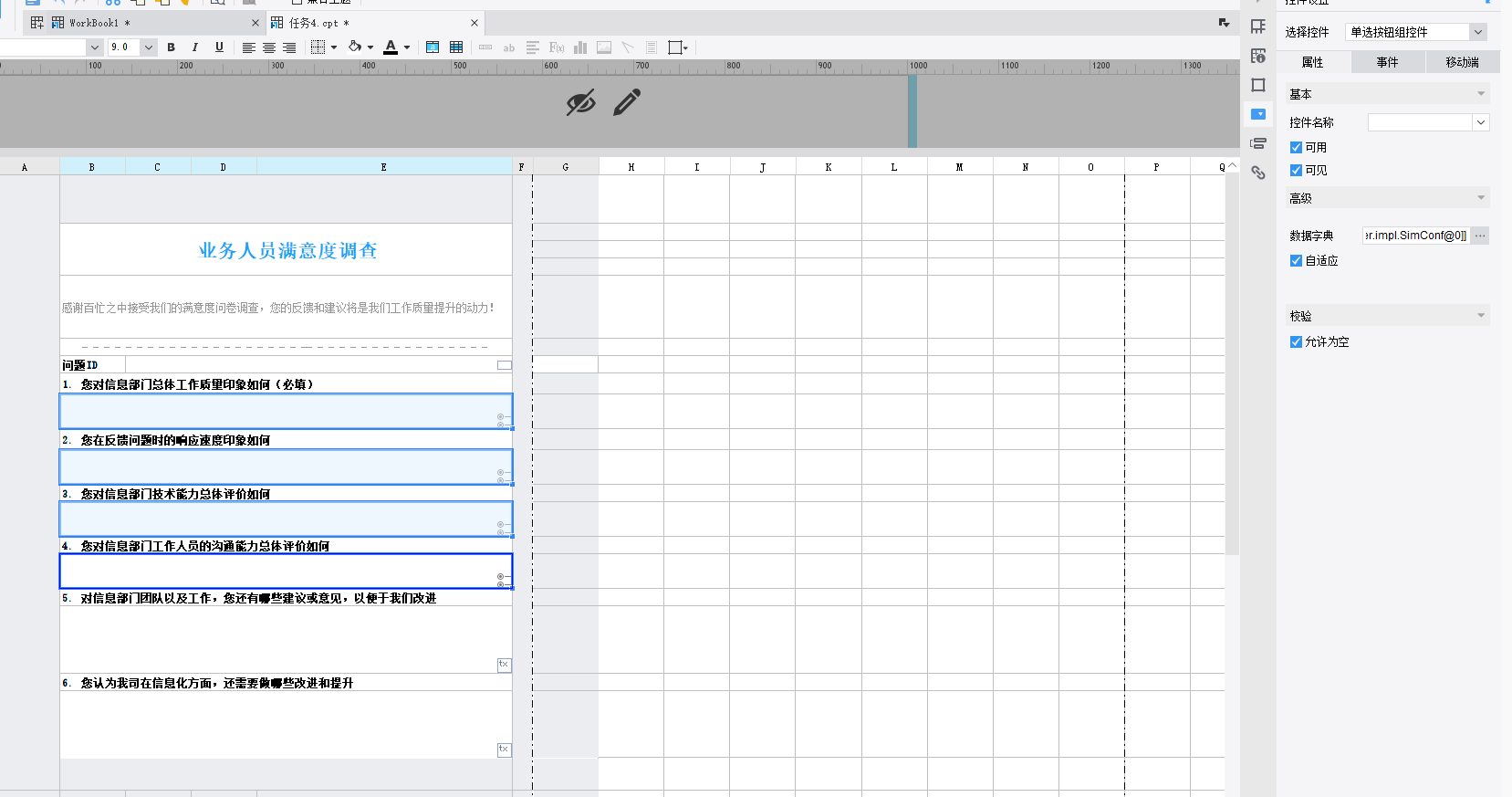This screenshot has width=1512, height=797.
Task: Toggle italic formatting
Action: (x=194, y=47)
